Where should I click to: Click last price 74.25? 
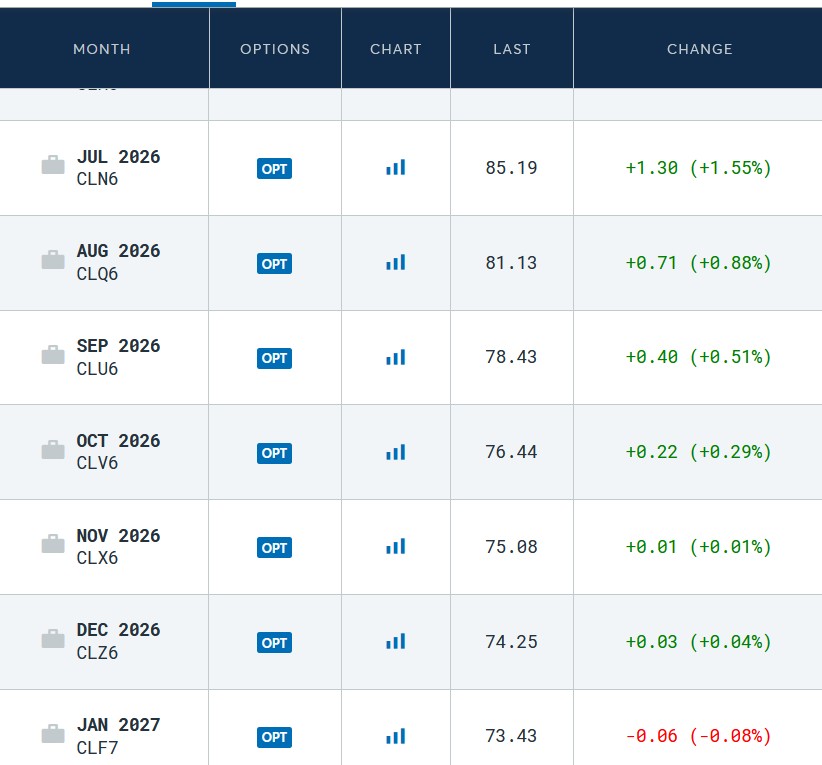click(512, 642)
